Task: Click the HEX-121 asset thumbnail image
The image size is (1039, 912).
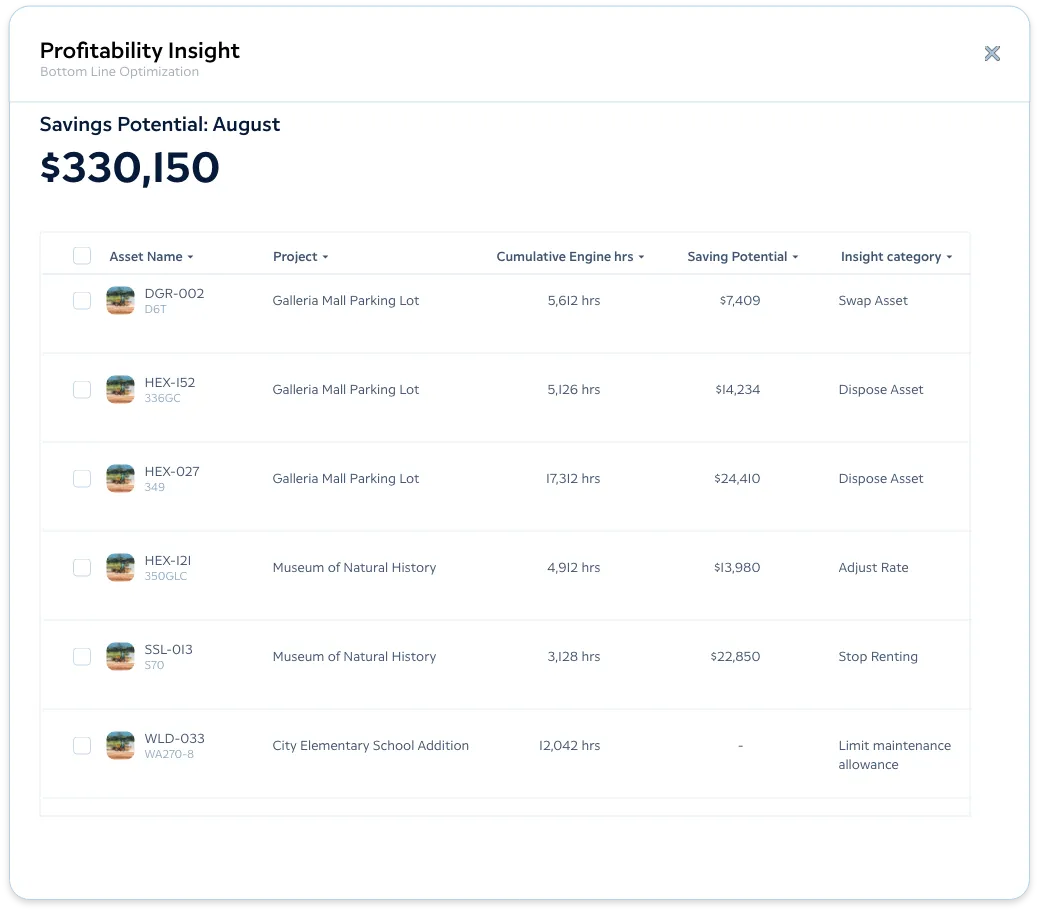Action: point(120,567)
